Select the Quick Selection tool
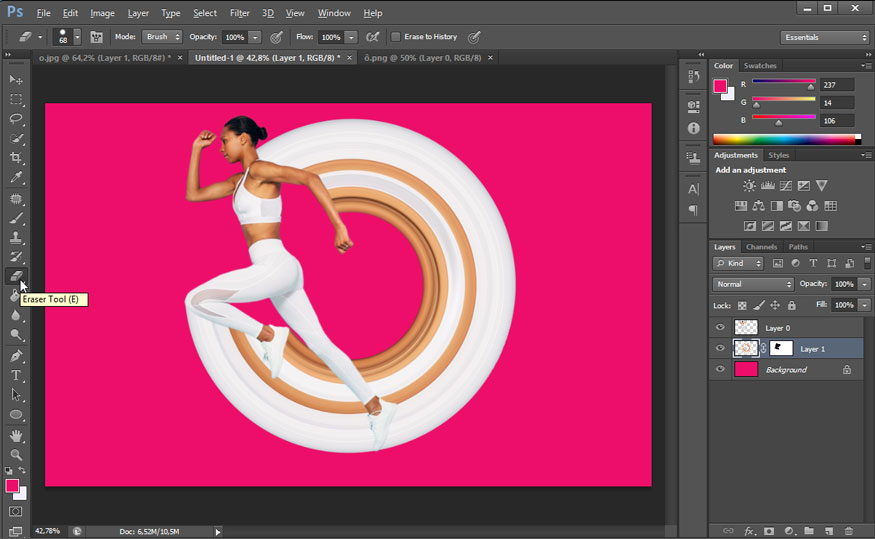Image resolution: width=875 pixels, height=539 pixels. pyautogui.click(x=16, y=138)
